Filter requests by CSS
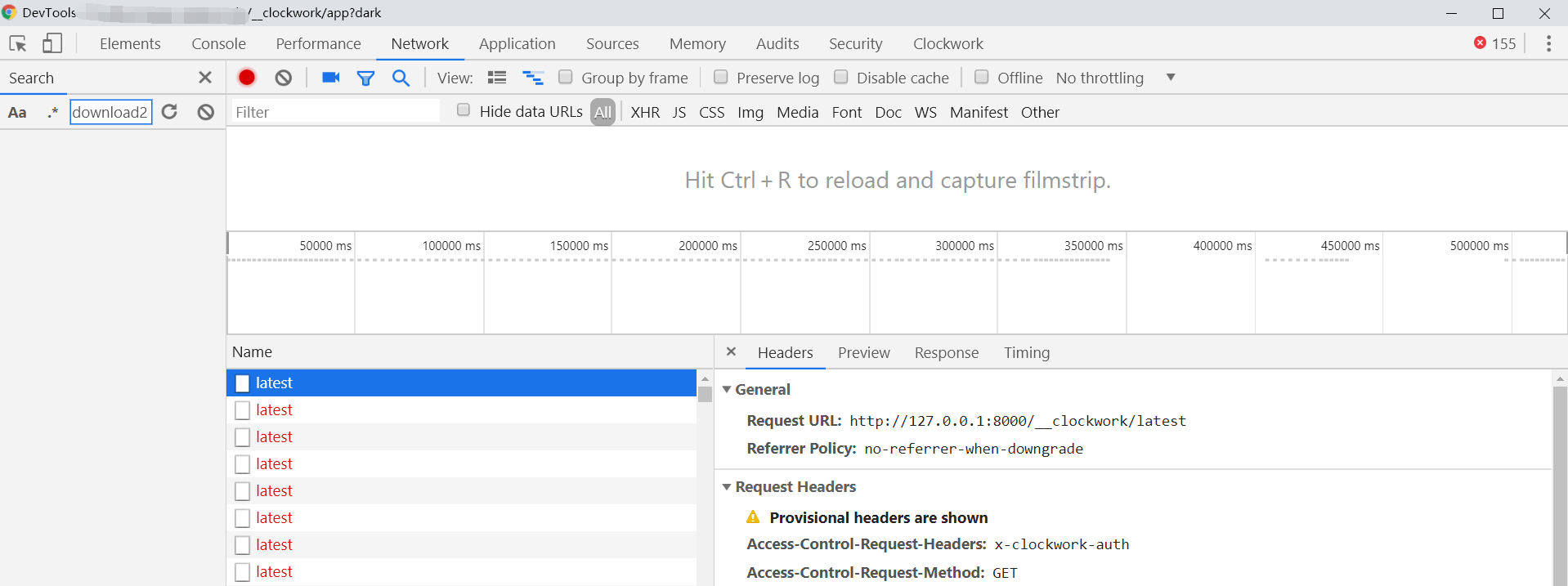This screenshot has height=586, width=1568. click(711, 112)
